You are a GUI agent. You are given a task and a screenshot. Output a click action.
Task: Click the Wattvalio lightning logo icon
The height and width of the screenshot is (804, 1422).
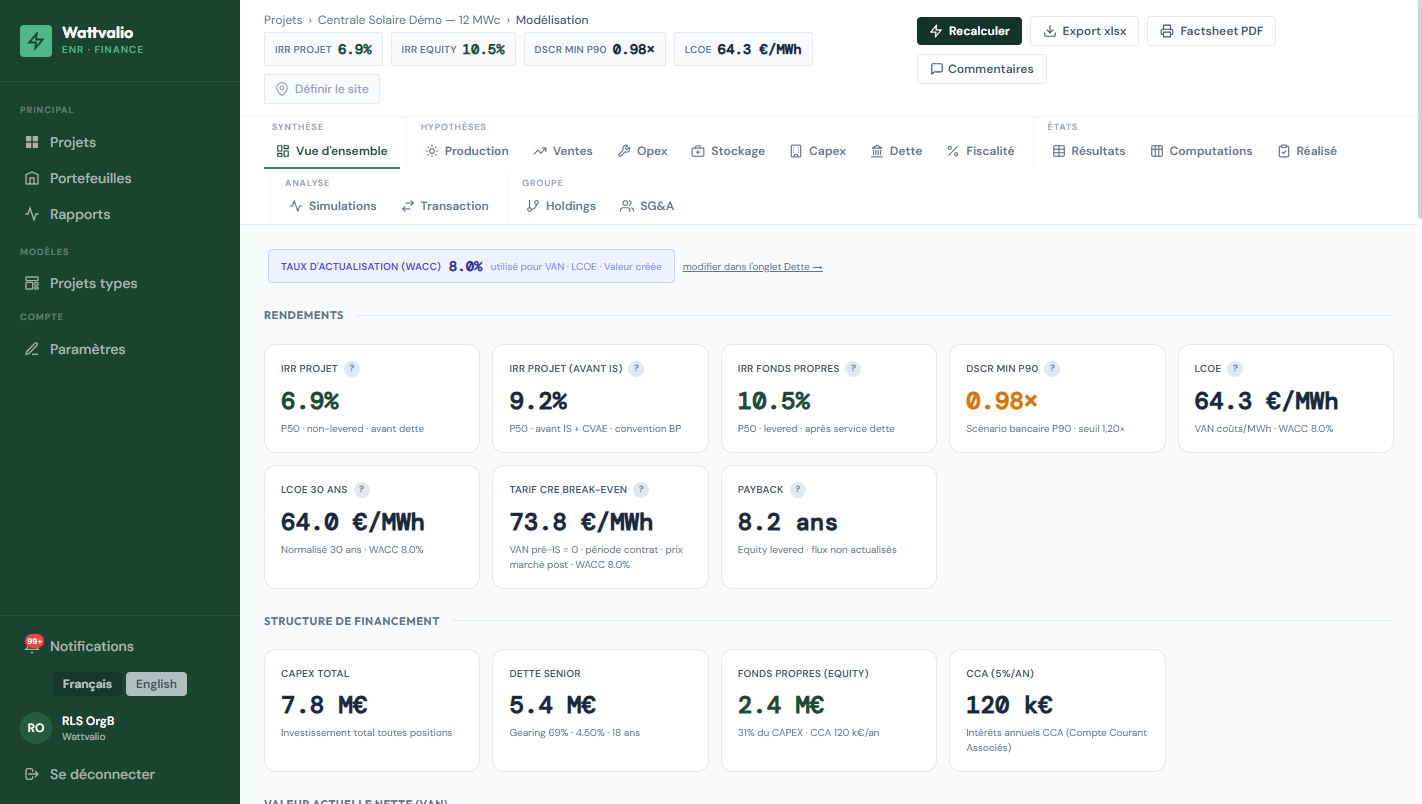36,41
